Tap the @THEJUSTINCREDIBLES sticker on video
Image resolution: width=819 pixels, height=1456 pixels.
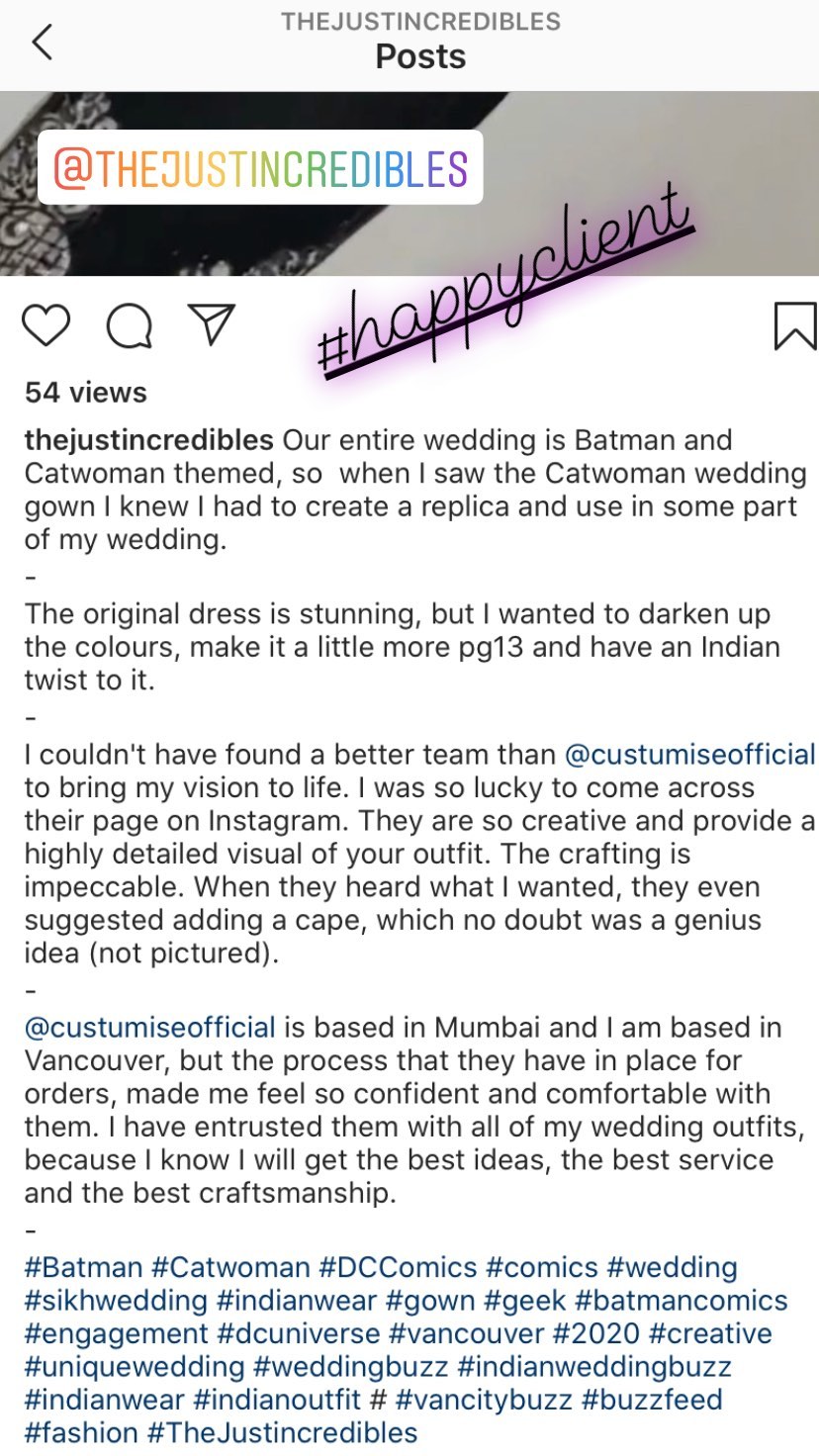(x=260, y=168)
